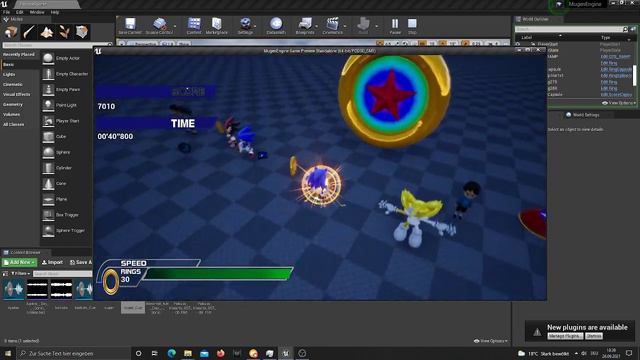Open the File menu
The height and width of the screenshot is (360, 640).
point(7,12)
